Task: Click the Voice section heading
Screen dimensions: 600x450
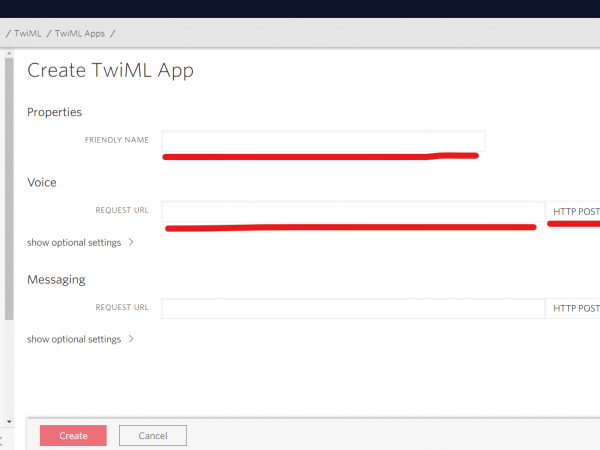Action: click(42, 183)
